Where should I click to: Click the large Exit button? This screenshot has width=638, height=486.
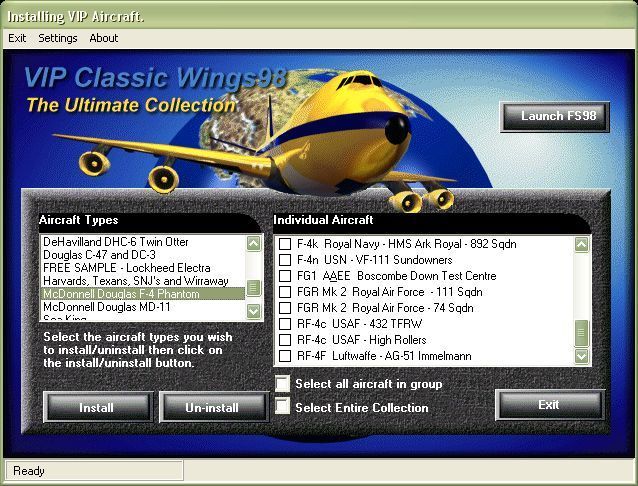coord(550,405)
